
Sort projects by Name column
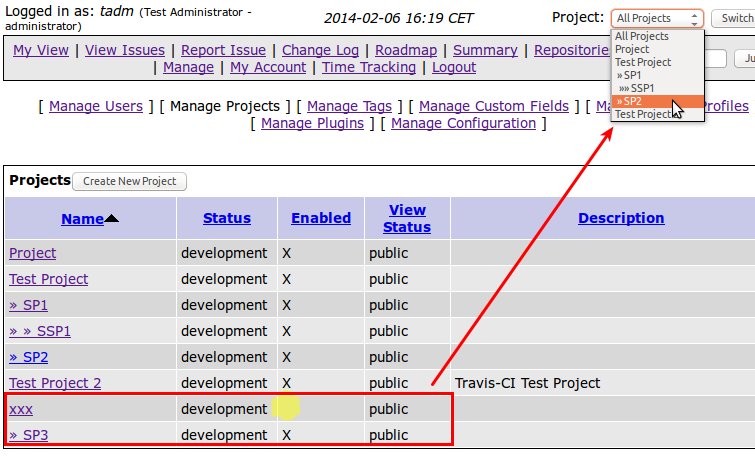click(x=82, y=218)
